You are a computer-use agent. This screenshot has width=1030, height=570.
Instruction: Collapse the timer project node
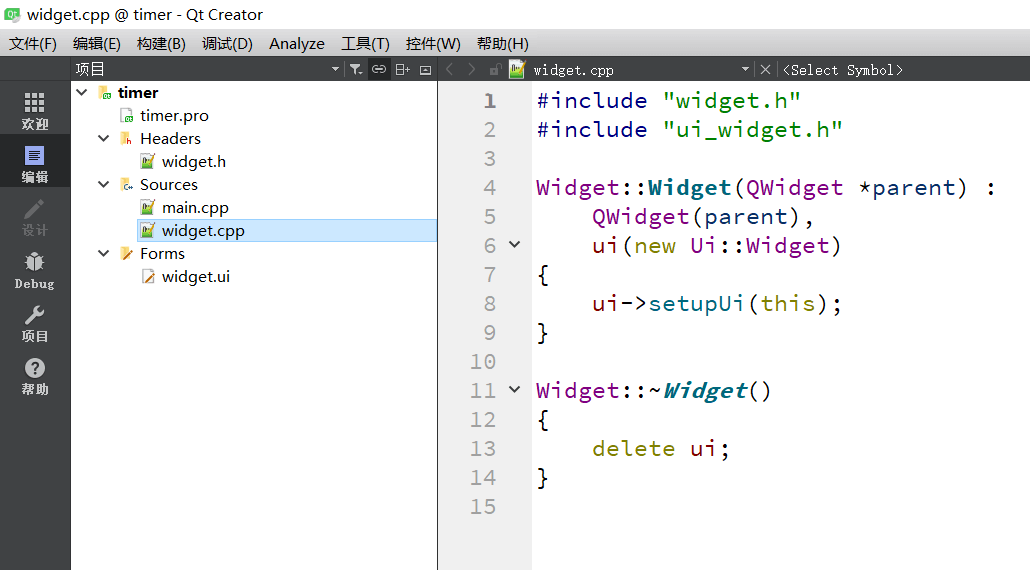82,93
